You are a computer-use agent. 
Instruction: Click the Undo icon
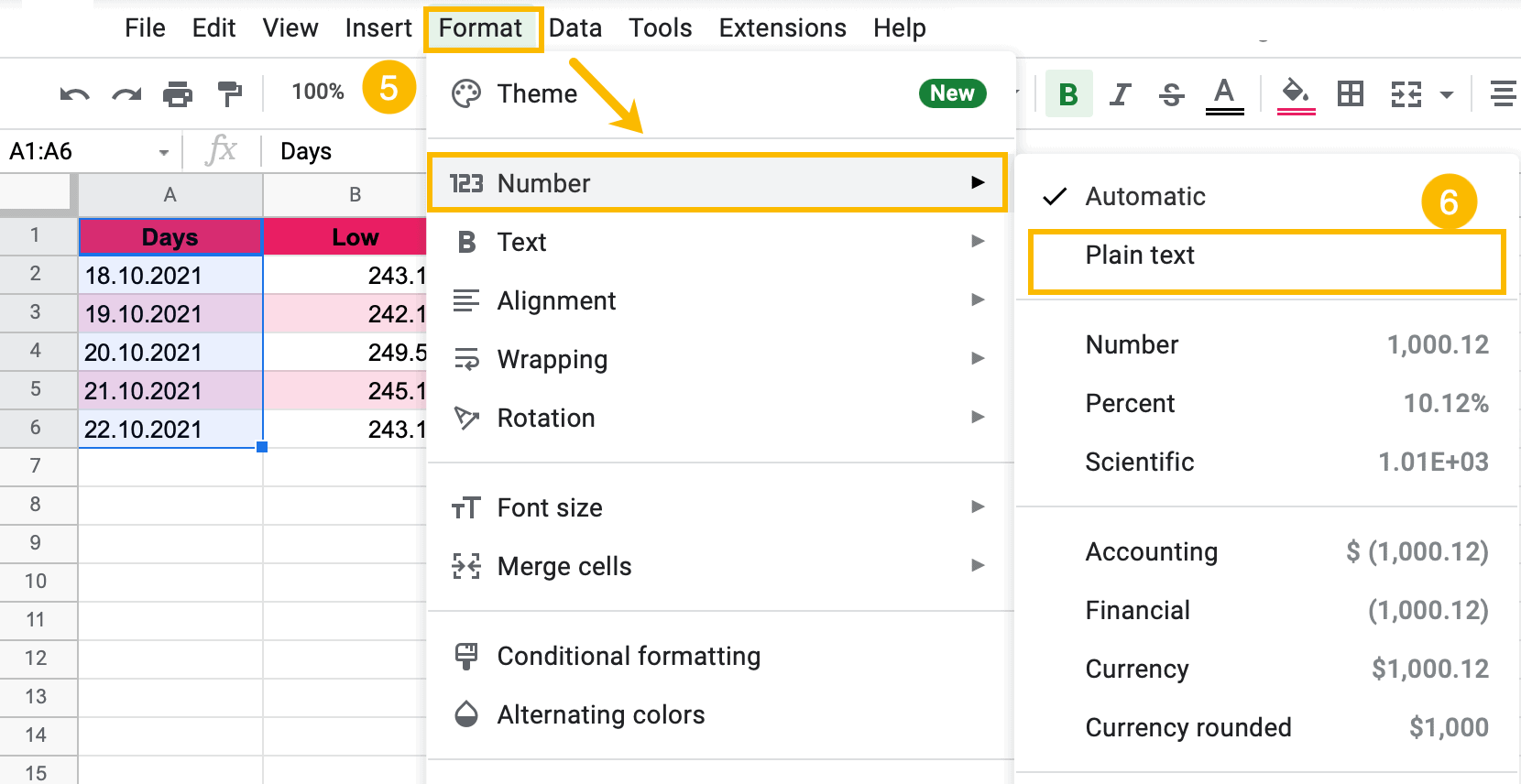(74, 93)
